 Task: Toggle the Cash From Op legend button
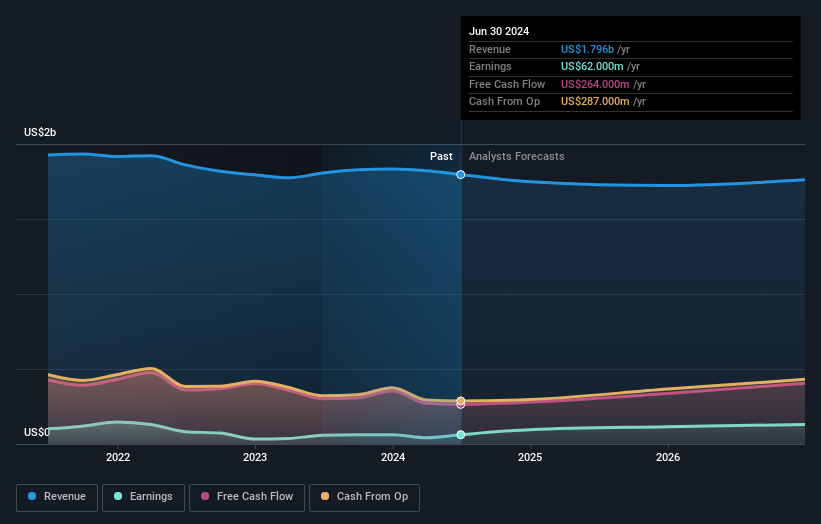(364, 497)
